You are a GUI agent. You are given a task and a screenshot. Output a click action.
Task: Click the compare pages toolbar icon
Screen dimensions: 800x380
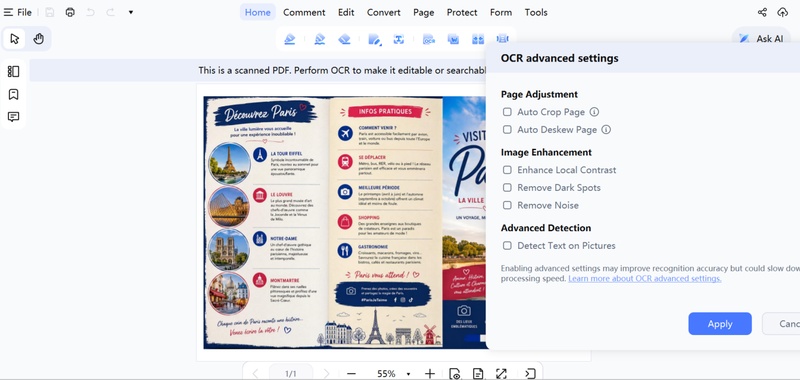pyautogui.click(x=478, y=39)
